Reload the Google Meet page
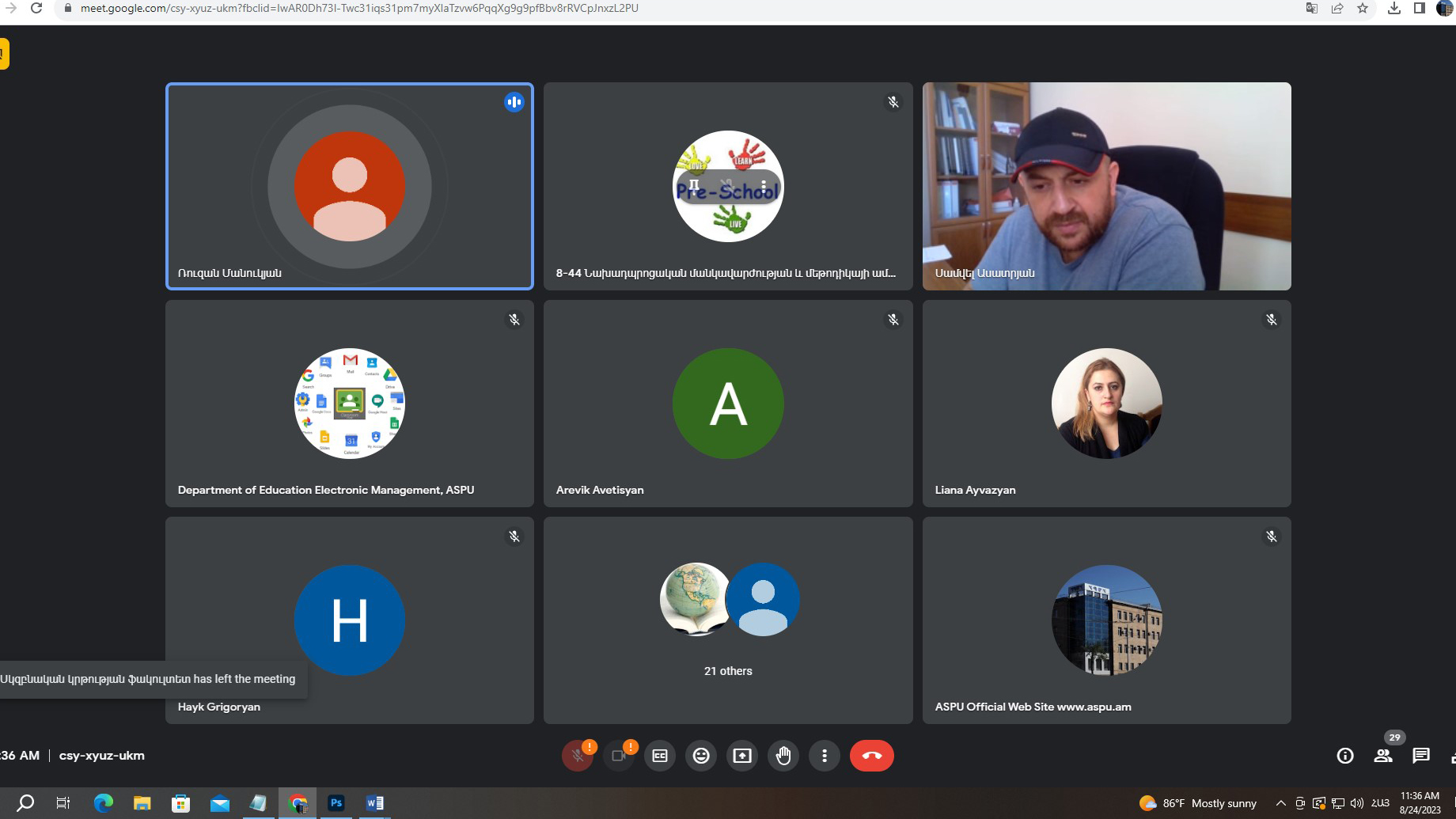The image size is (1456, 819). pyautogui.click(x=36, y=9)
